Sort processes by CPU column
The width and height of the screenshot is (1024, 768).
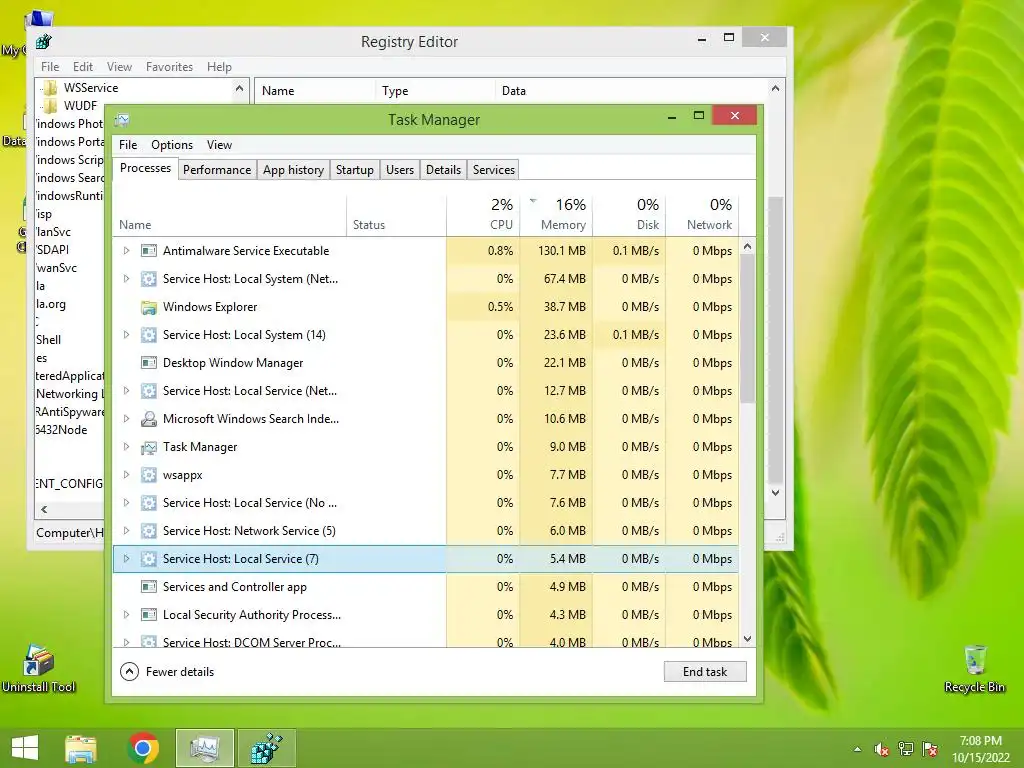pos(483,215)
